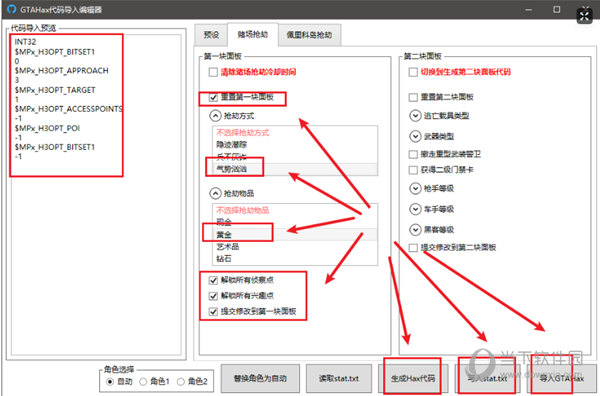Open the 赌场抢劫 tab
The width and height of the screenshot is (600, 396).
pyautogui.click(x=253, y=35)
